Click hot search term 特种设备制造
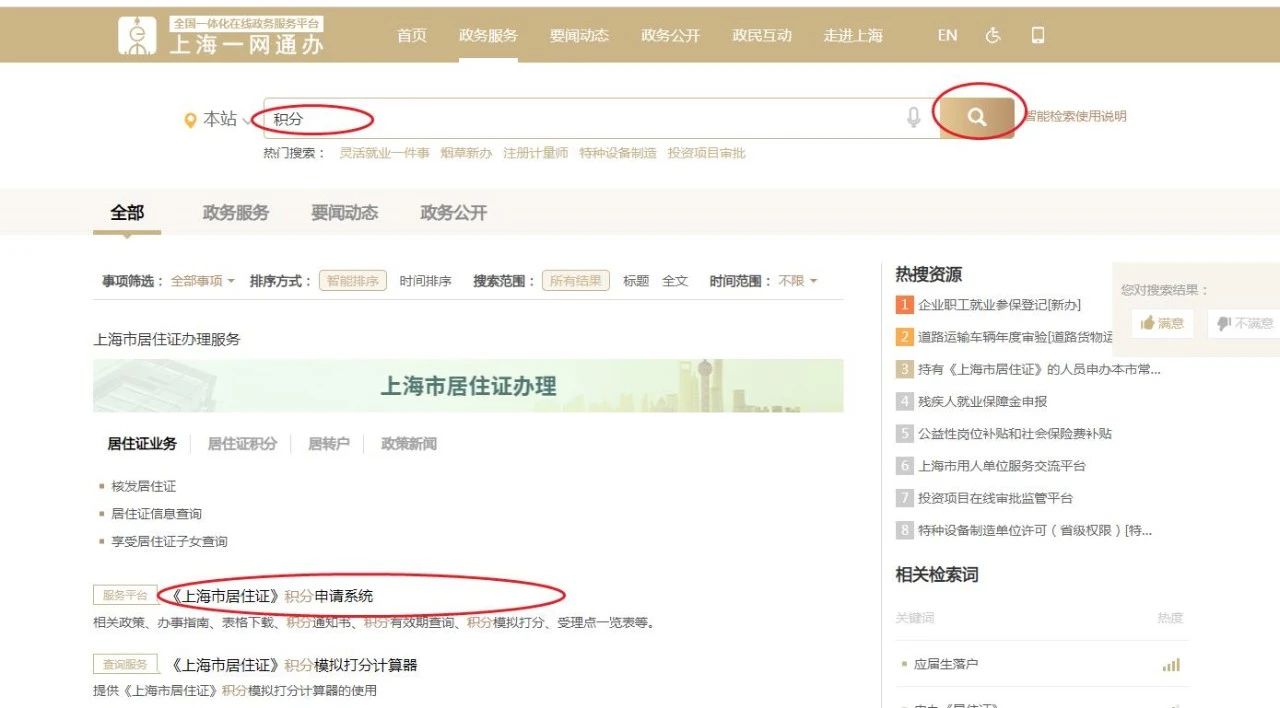 click(618, 153)
